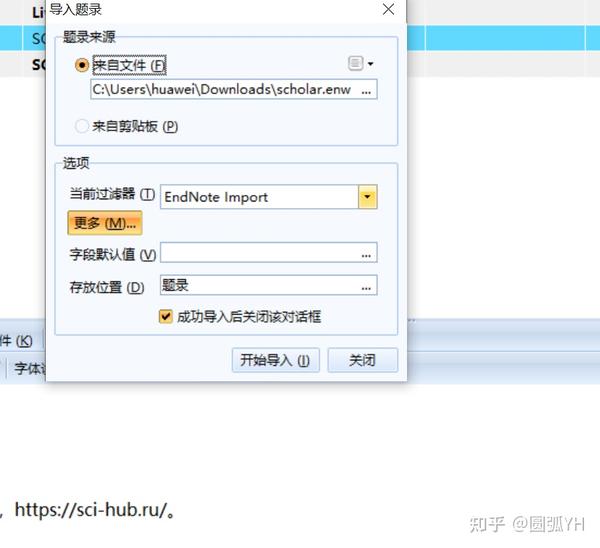The height and width of the screenshot is (548, 600).
Task: Close the 导入题录 dialog with X
Action: [x=388, y=9]
